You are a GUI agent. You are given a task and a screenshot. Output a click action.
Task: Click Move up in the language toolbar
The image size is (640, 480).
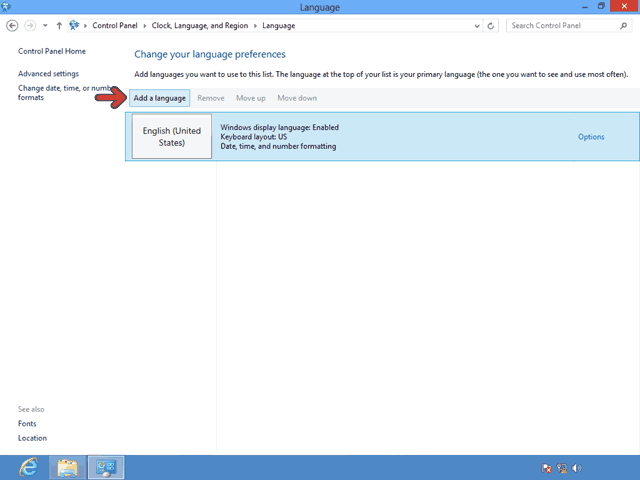[251, 98]
